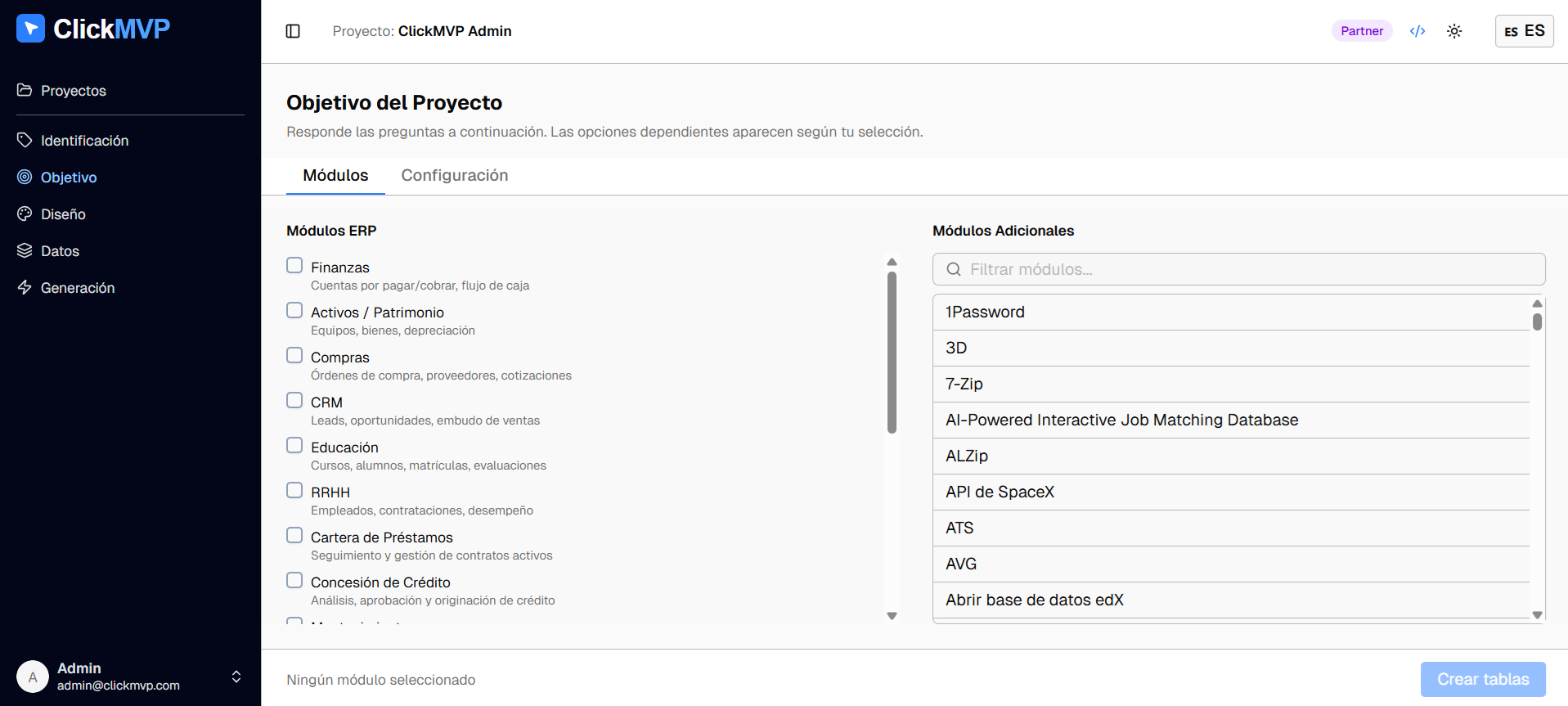The width and height of the screenshot is (1568, 706).
Task: Open the Configuración tab
Action: pos(455,175)
